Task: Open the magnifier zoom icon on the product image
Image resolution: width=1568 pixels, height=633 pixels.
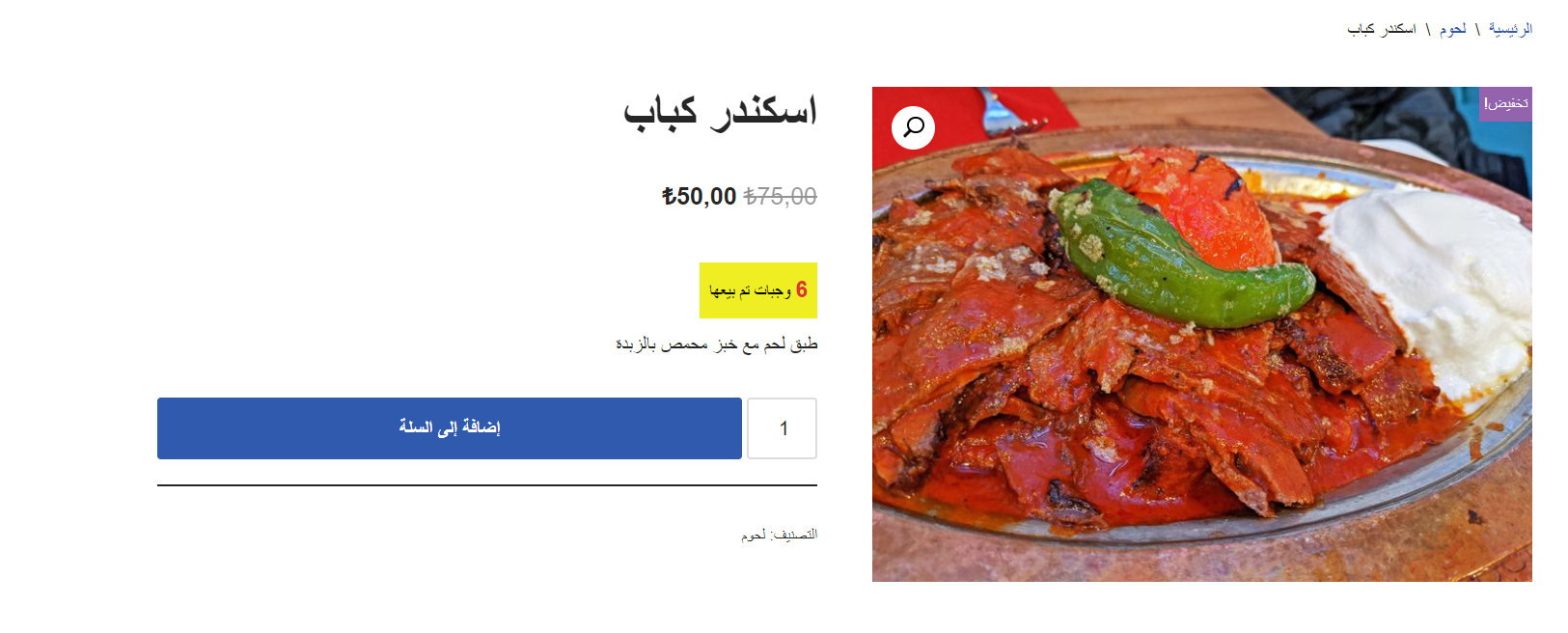Action: pos(913,127)
